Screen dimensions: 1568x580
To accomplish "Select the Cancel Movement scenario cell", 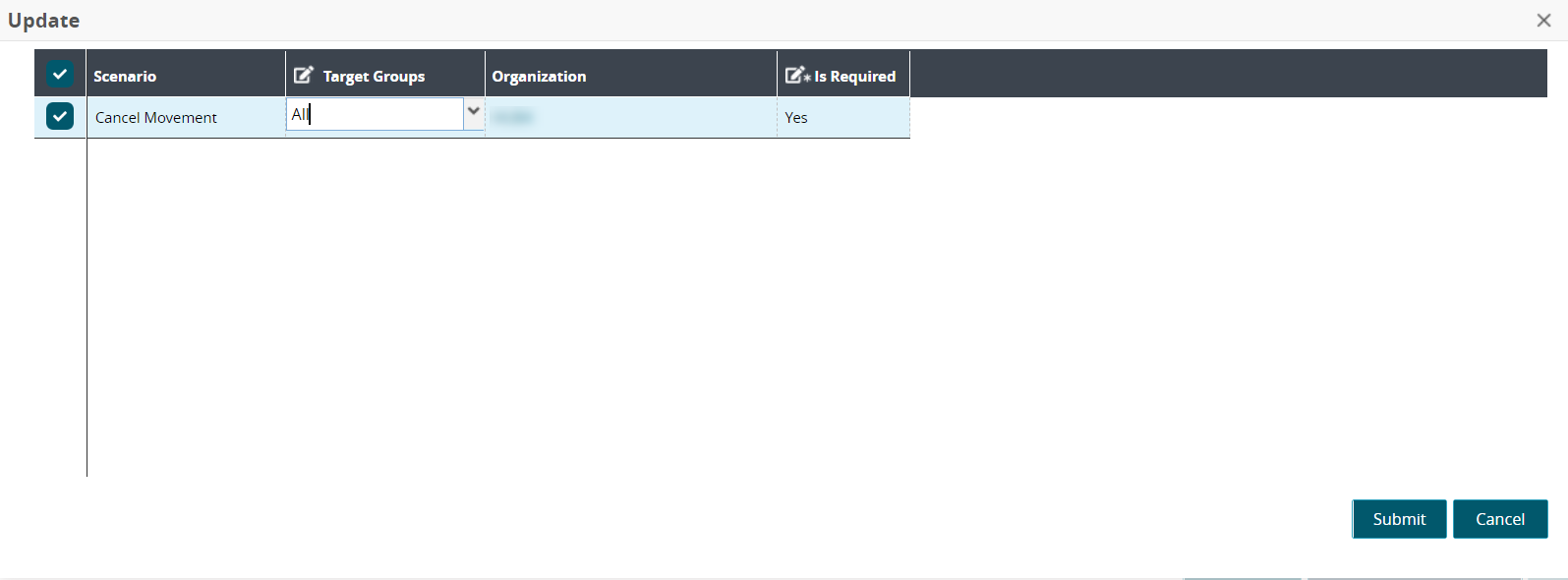I will pyautogui.click(x=156, y=118).
